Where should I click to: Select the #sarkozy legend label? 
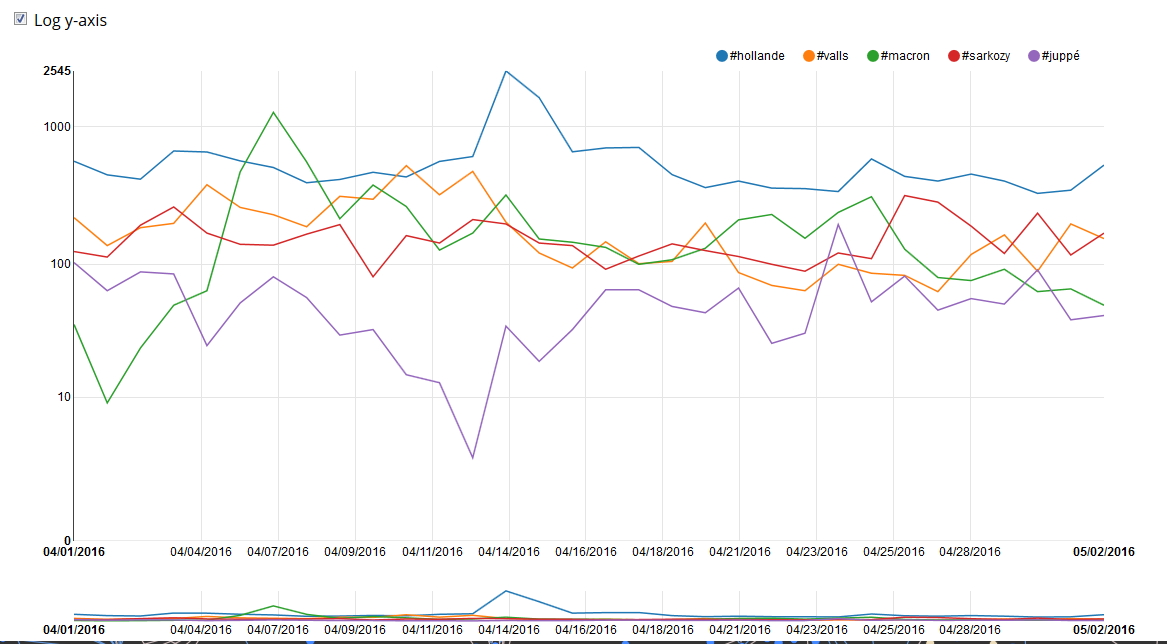[x=985, y=56]
